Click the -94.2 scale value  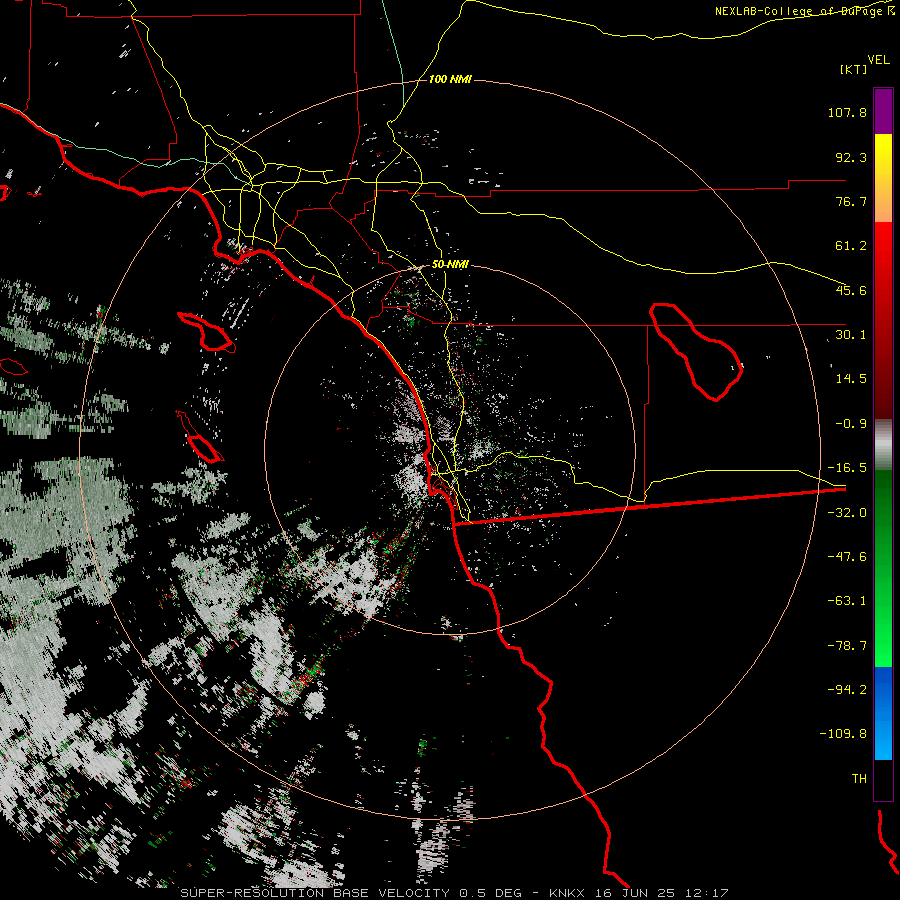pyautogui.click(x=847, y=689)
